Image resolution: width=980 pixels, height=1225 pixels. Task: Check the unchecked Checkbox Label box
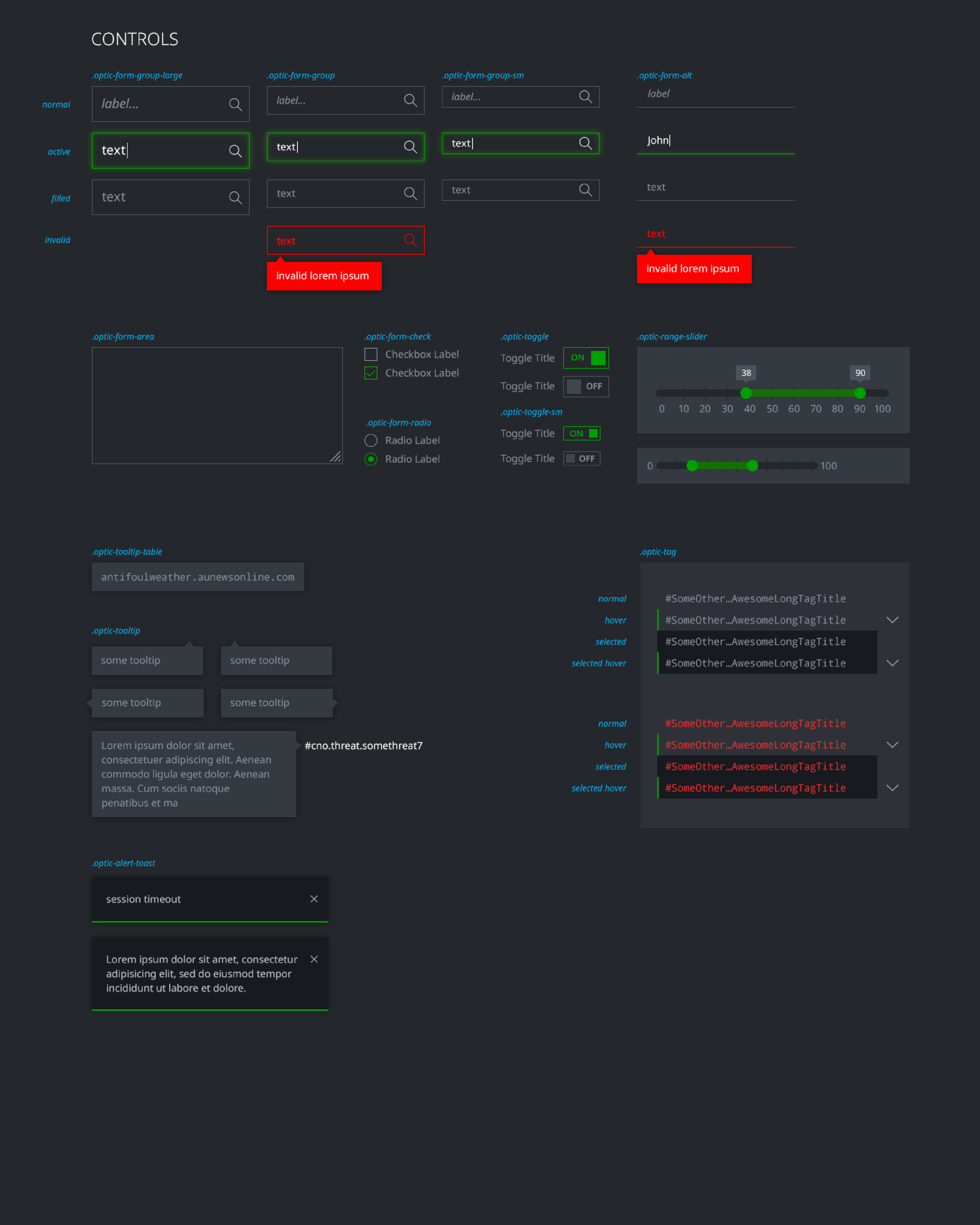point(371,354)
